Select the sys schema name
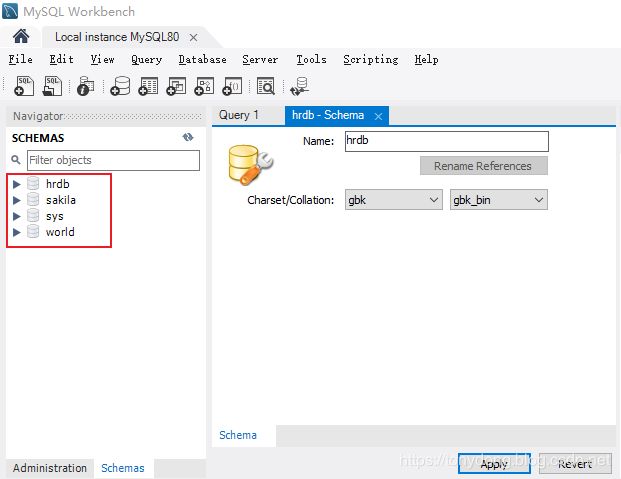The width and height of the screenshot is (621, 479). (x=55, y=216)
